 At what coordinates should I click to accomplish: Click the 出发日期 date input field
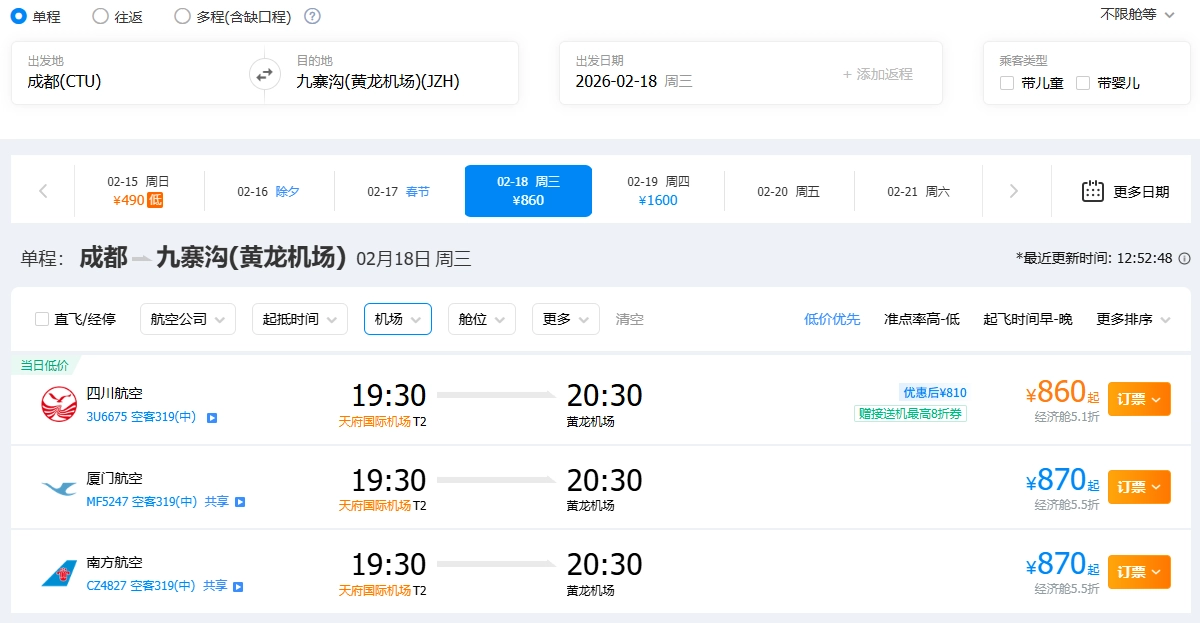(x=650, y=72)
